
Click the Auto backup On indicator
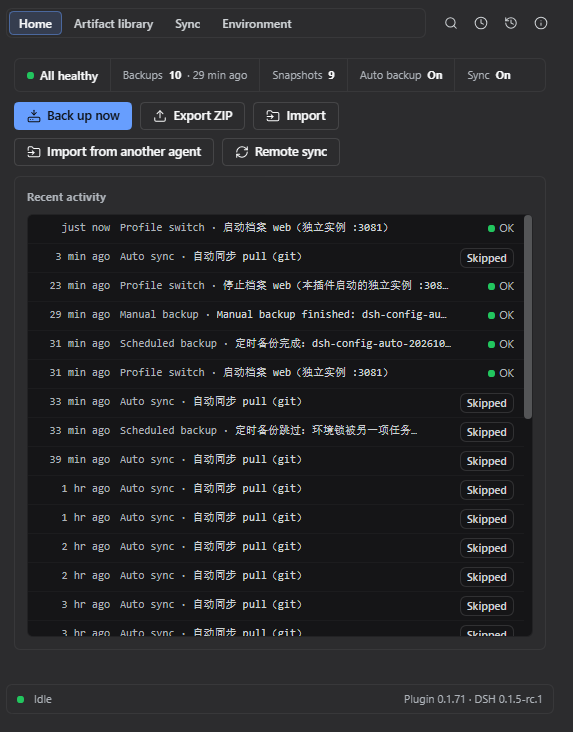pos(401,75)
